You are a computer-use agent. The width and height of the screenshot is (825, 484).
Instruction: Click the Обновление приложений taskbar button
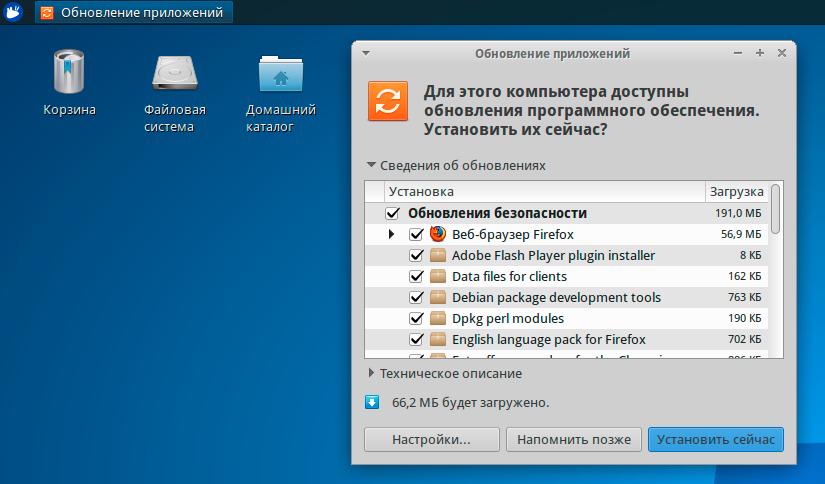coord(134,12)
